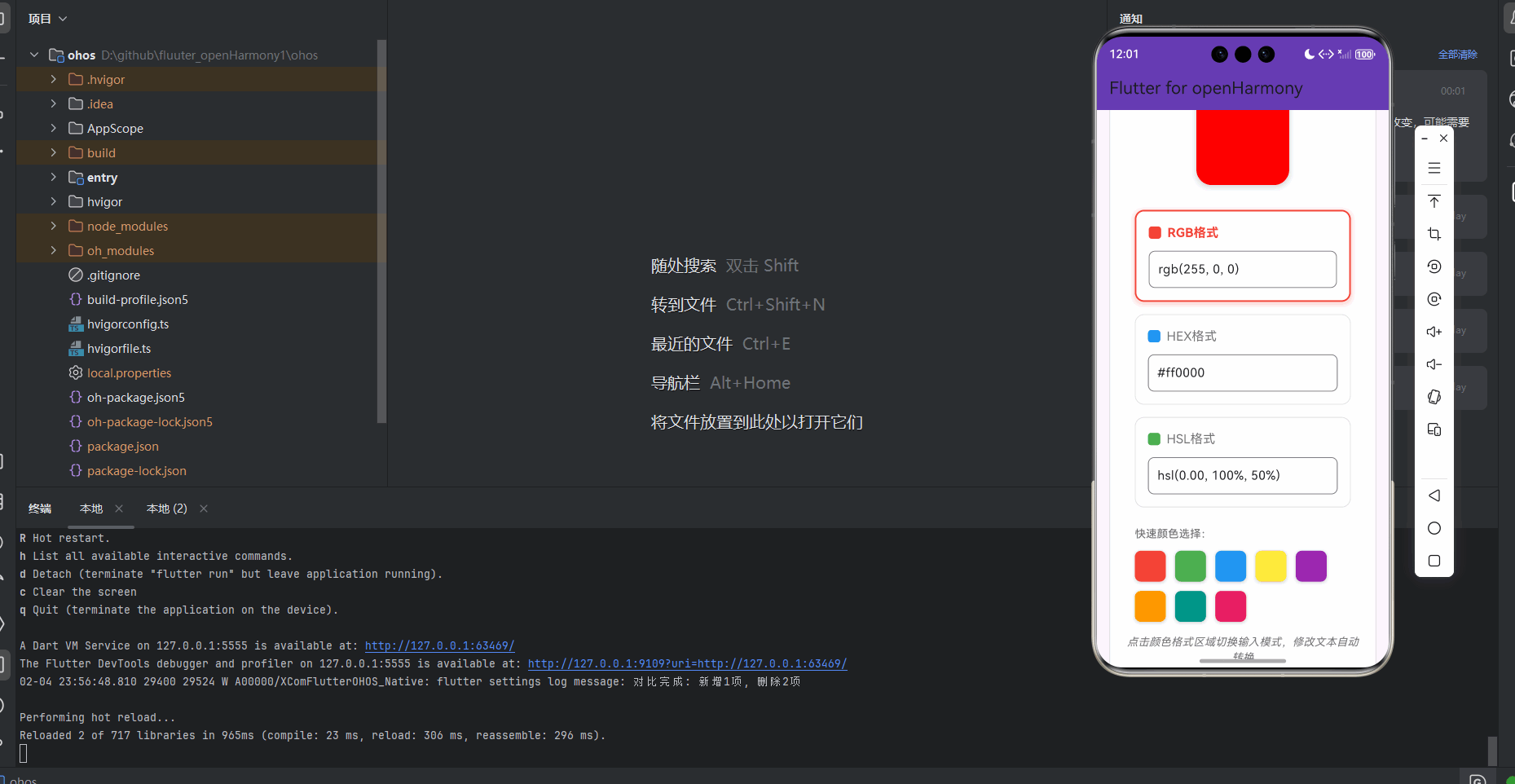Switch to the 本地 (2) terminal tab
This screenshot has height=784, width=1515.
(166, 508)
